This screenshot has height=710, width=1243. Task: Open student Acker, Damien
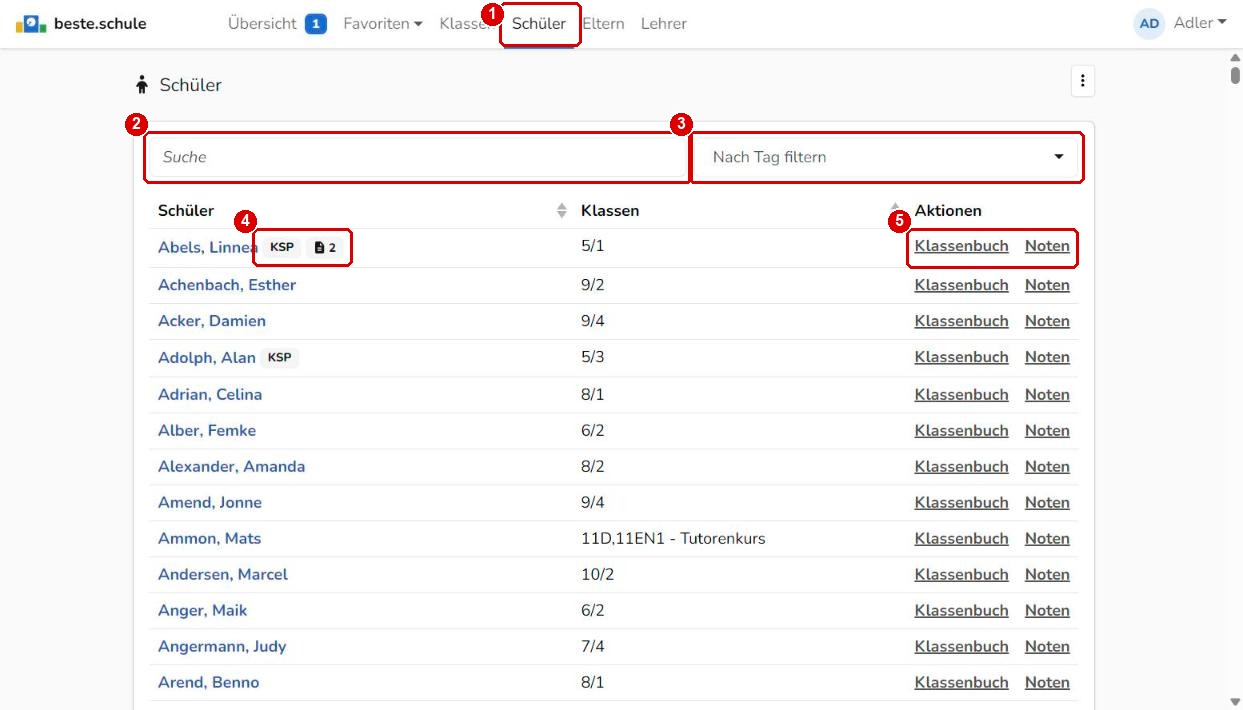point(212,321)
